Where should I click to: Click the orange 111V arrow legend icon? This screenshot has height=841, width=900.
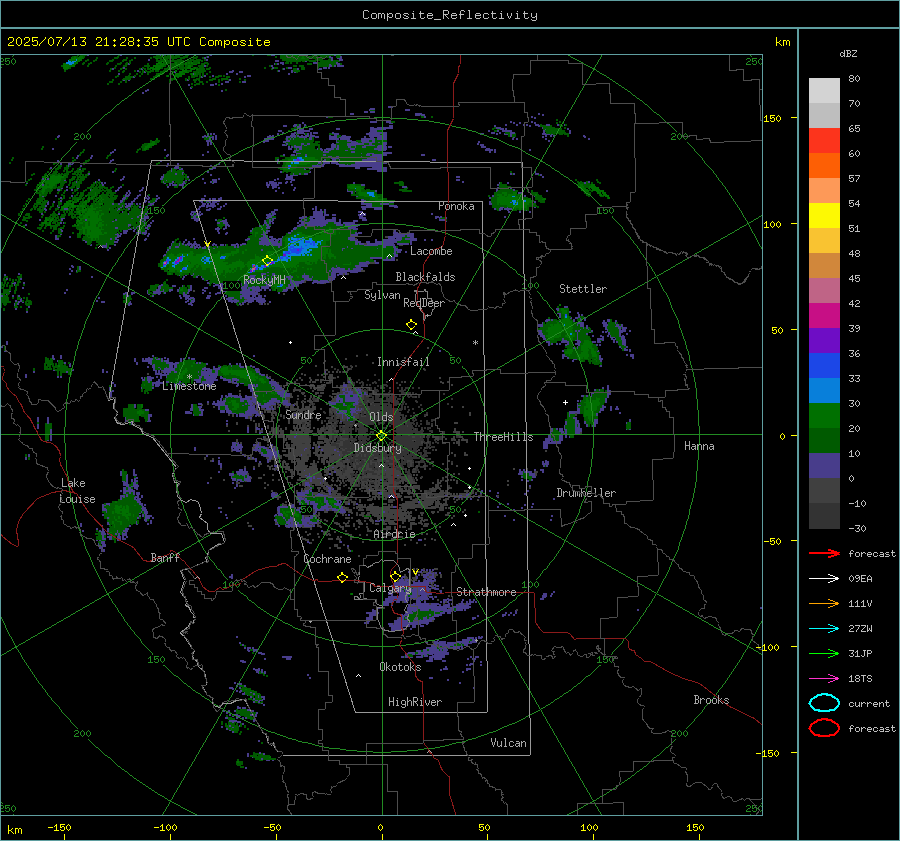coord(824,603)
